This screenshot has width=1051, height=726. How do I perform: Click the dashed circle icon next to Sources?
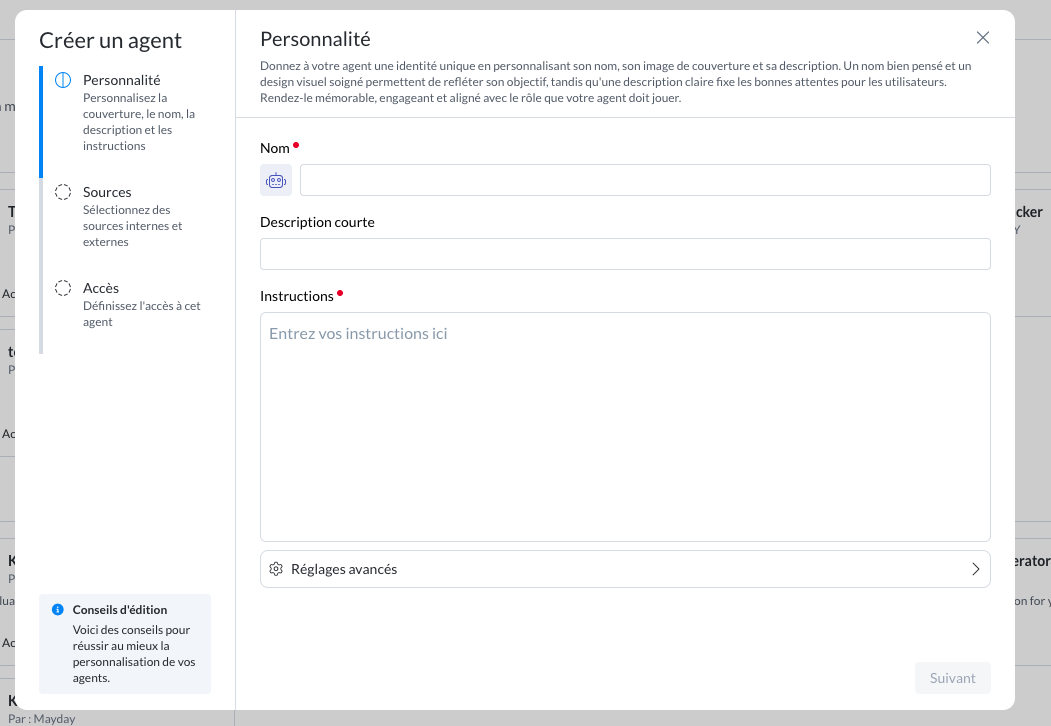[x=63, y=192]
